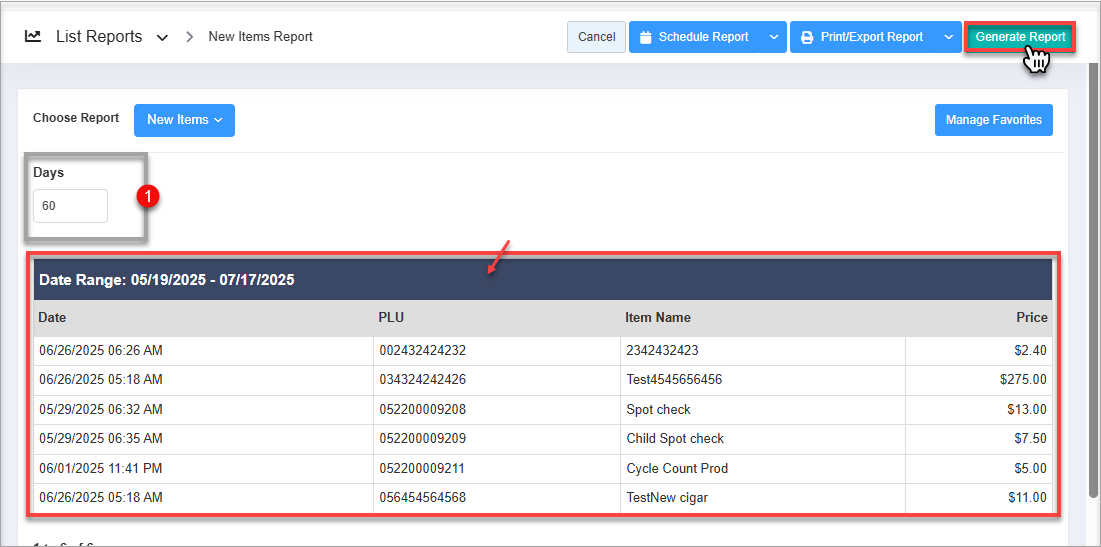Click the List Reports chart icon
The height and width of the screenshot is (547, 1101).
[x=33, y=36]
